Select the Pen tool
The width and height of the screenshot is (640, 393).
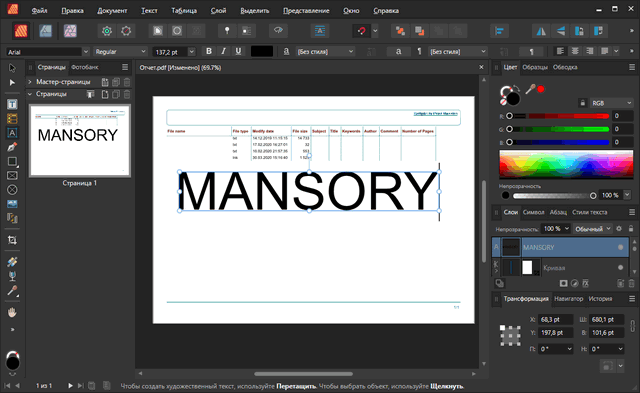(x=12, y=147)
